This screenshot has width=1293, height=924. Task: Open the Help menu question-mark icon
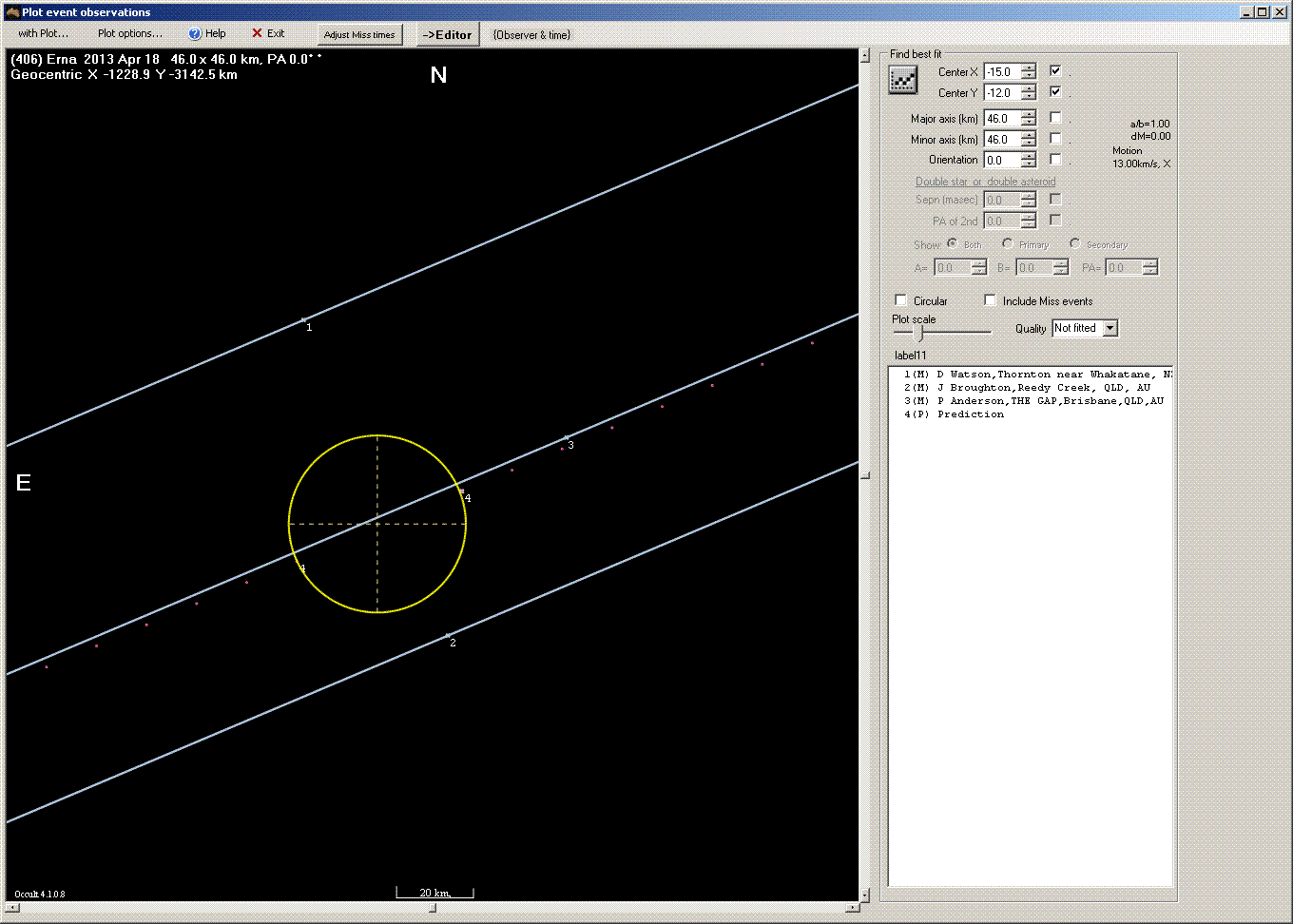(195, 33)
